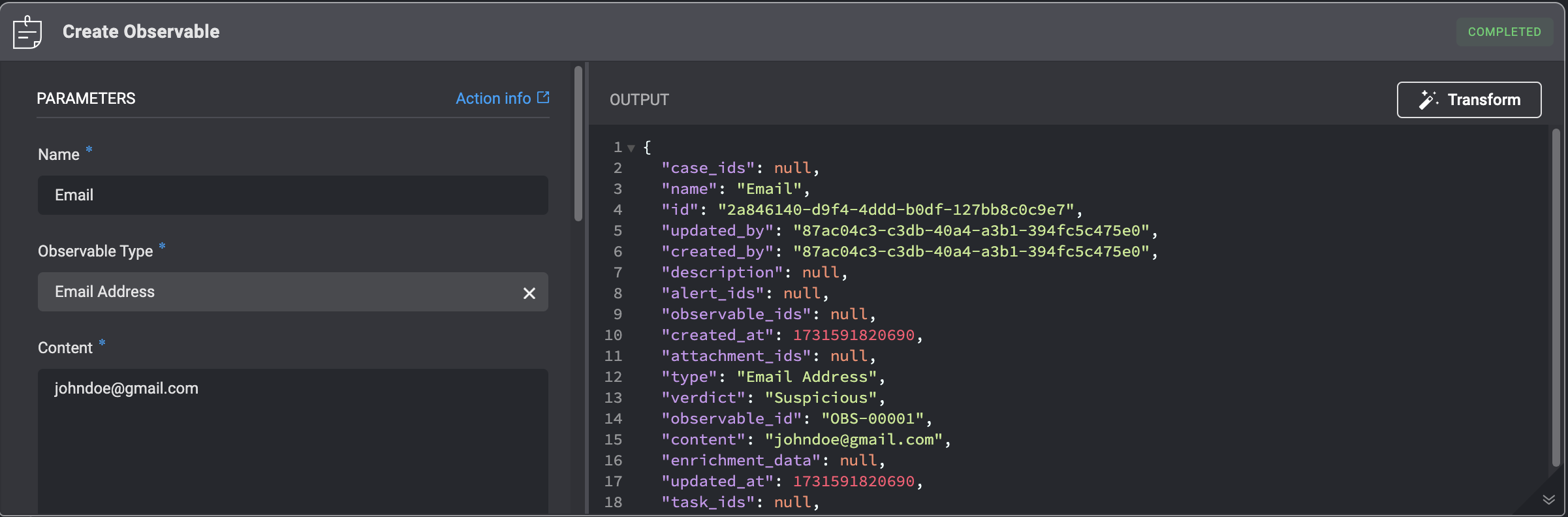Click the parameters panel scrollbar
1568x517 pixels.
coord(578,143)
